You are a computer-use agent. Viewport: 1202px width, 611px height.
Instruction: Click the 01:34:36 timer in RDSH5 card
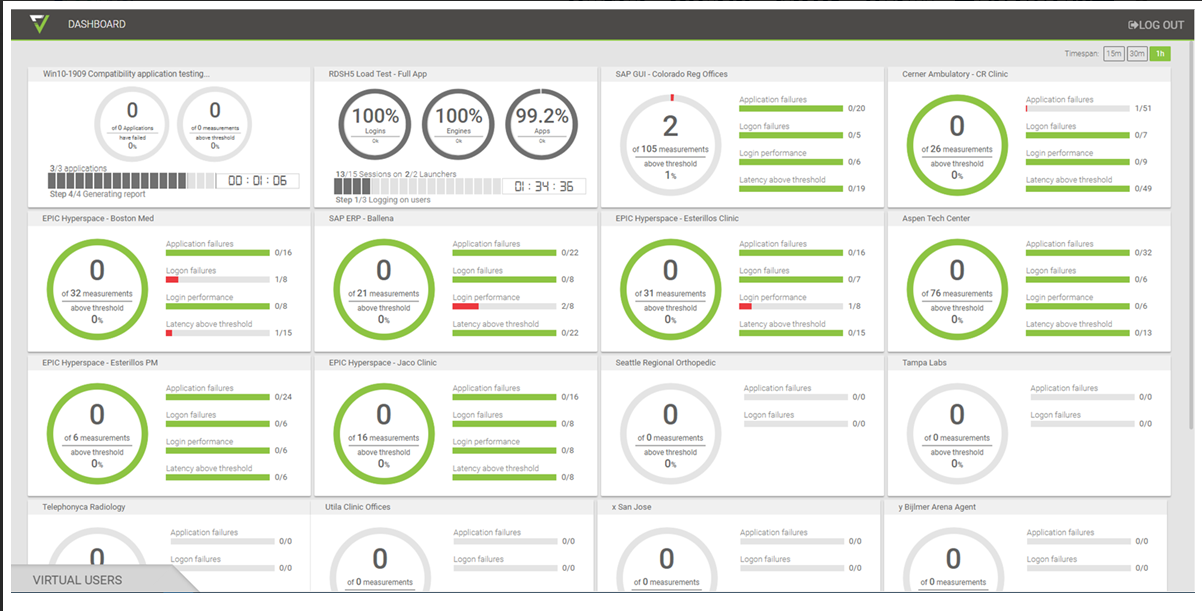tap(546, 186)
